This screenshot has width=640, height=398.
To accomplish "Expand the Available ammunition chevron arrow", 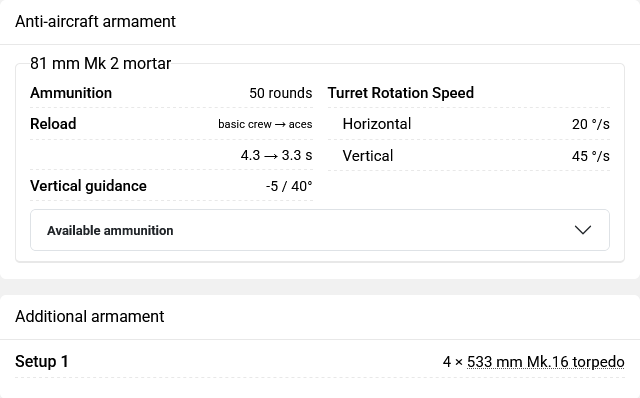I will click(x=582, y=230).
